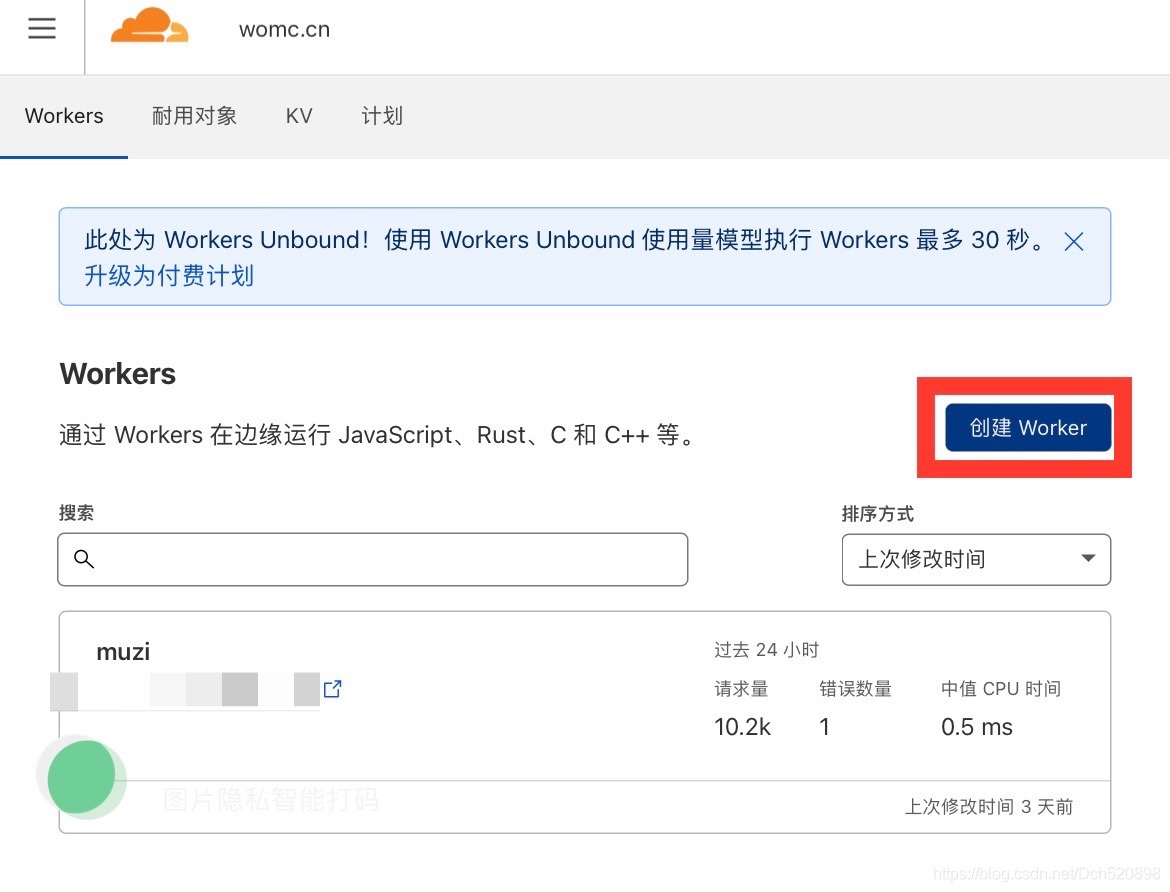This screenshot has width=1170, height=892.
Task: Click the 创建 Worker button
Action: 1028,428
